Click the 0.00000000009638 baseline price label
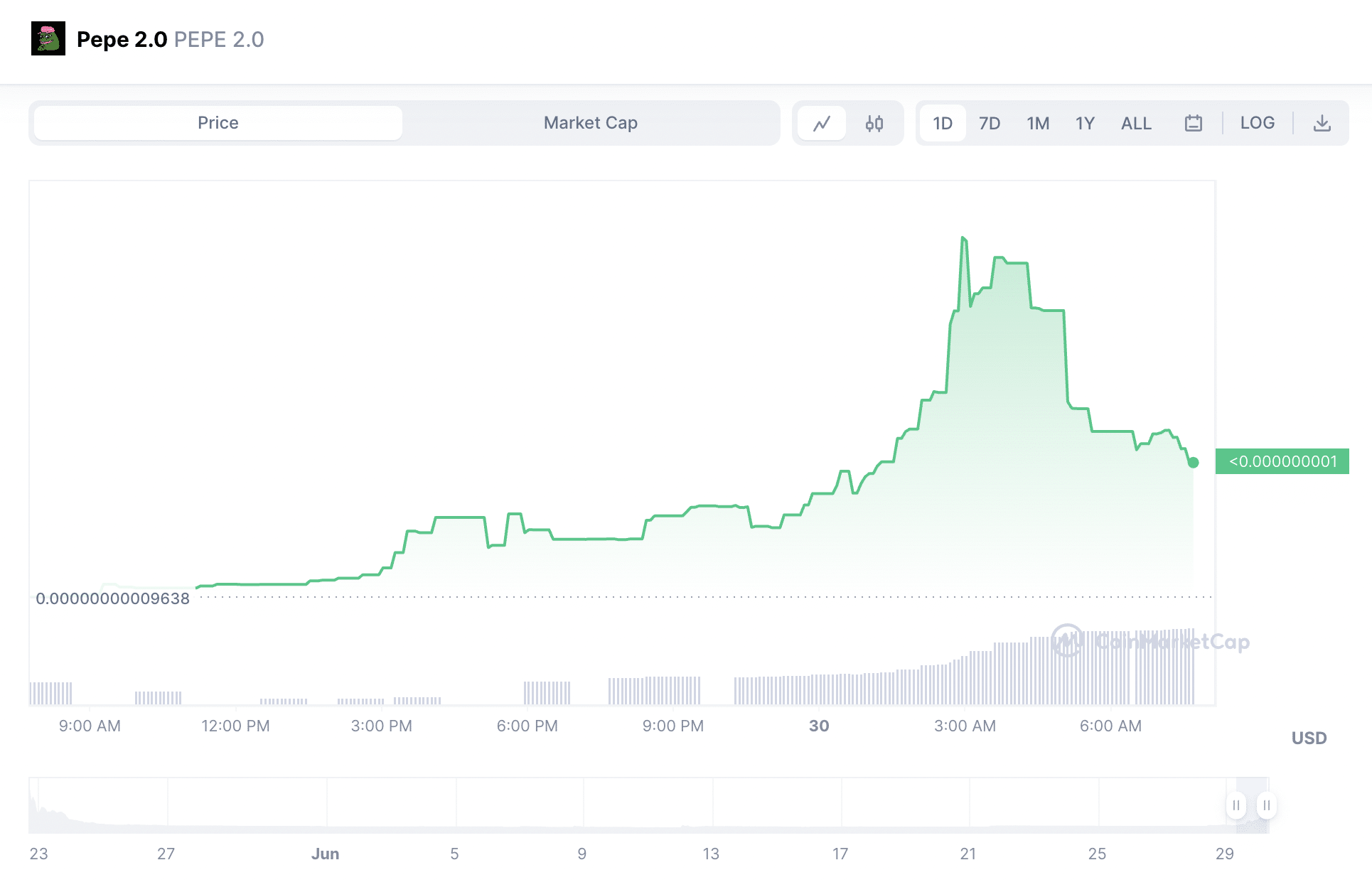The width and height of the screenshot is (1372, 887). pyautogui.click(x=113, y=598)
